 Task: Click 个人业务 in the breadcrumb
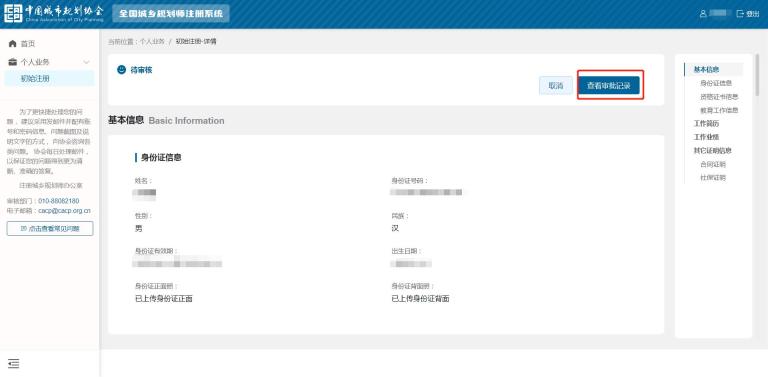[152, 42]
